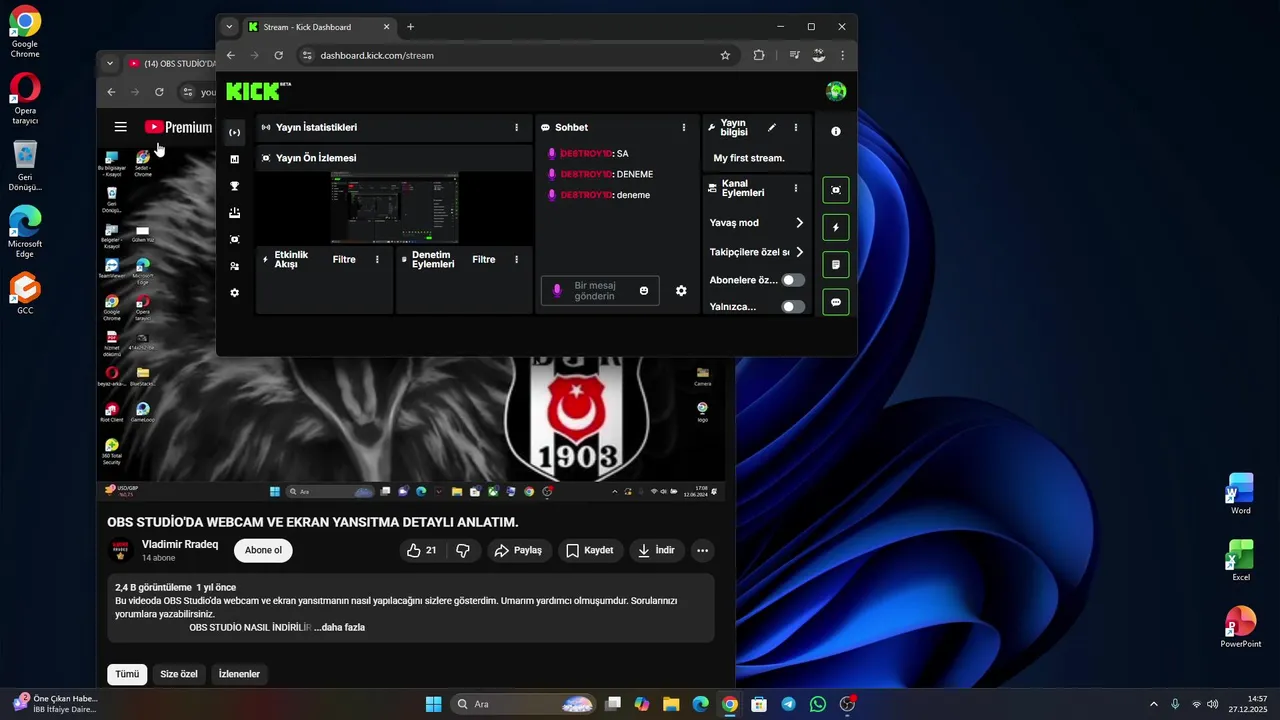
Task: Open Vladimir Rradeq channel name
Action: 180,544
